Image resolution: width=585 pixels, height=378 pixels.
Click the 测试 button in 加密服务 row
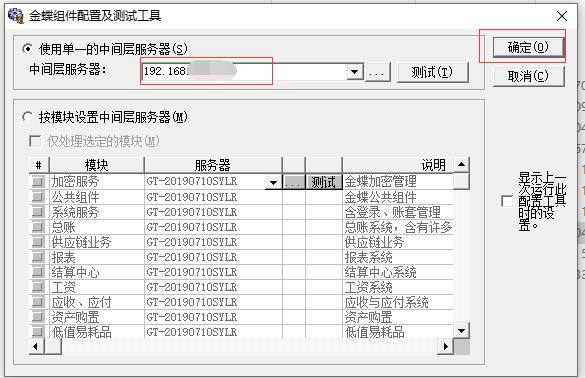323,182
